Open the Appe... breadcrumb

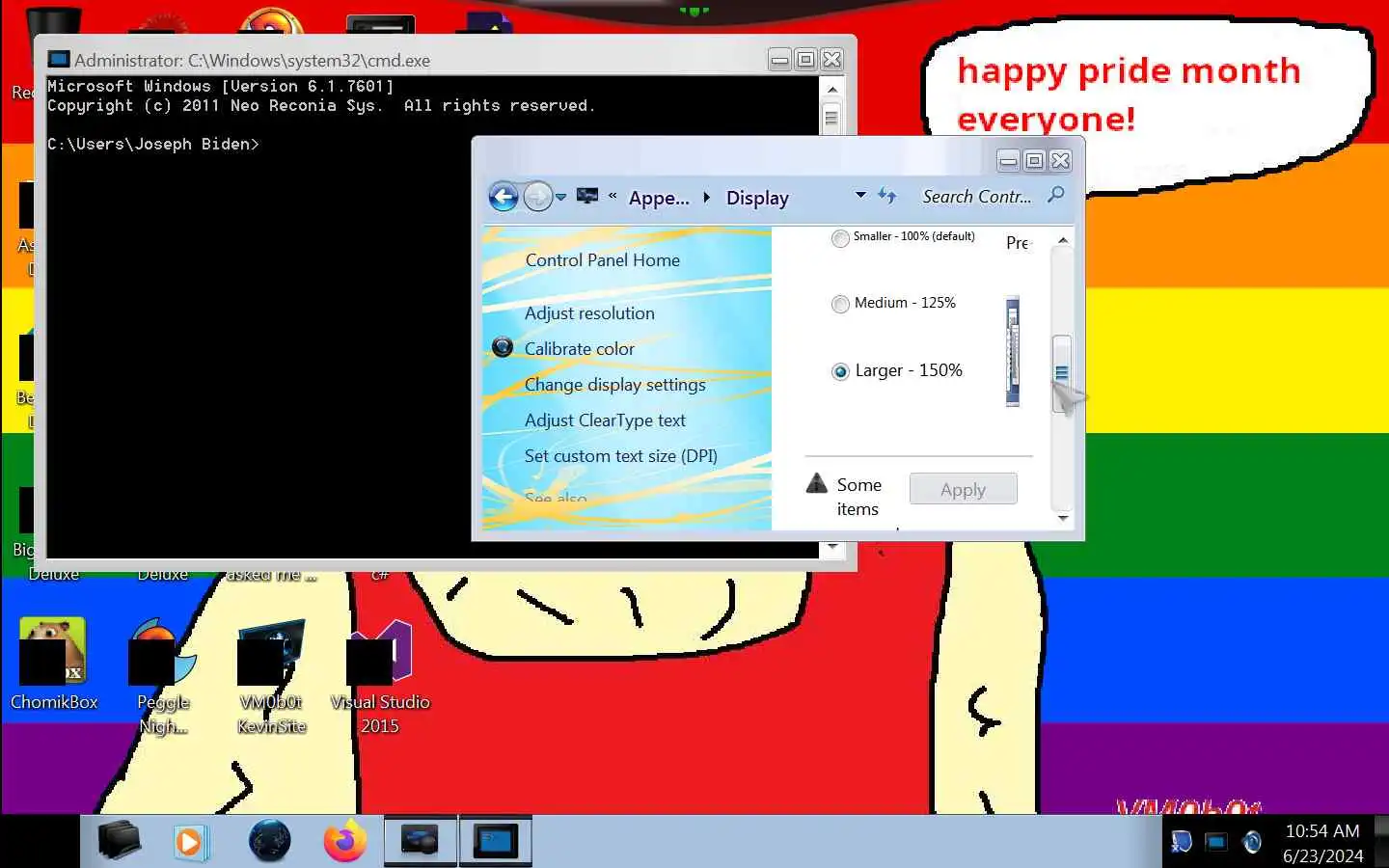pyautogui.click(x=659, y=198)
